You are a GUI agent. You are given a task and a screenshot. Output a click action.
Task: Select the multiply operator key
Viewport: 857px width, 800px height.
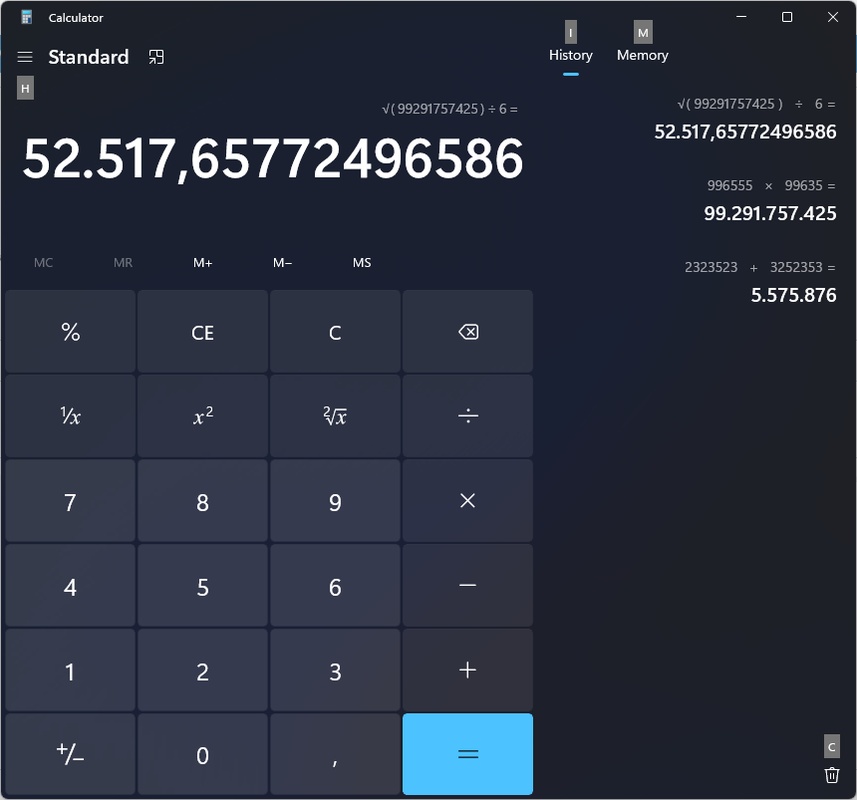click(468, 501)
